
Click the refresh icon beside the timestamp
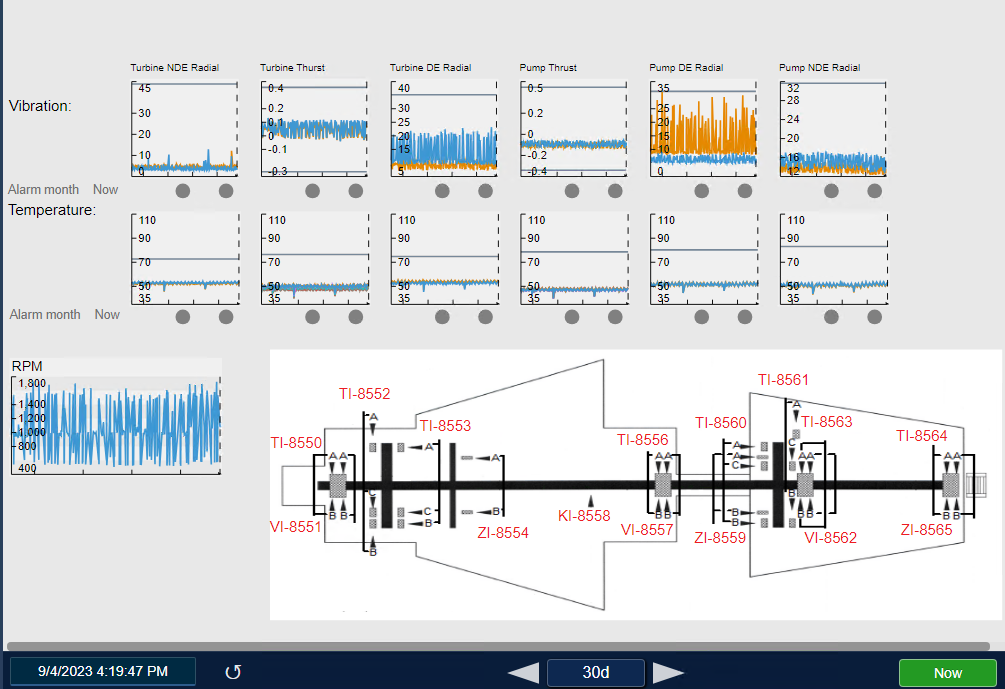(232, 672)
